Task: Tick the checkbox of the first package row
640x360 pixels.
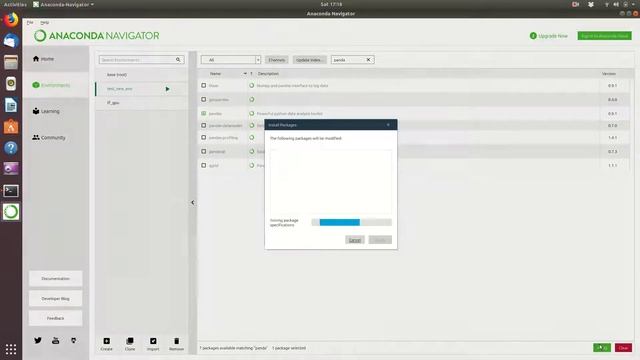Action: click(204, 86)
